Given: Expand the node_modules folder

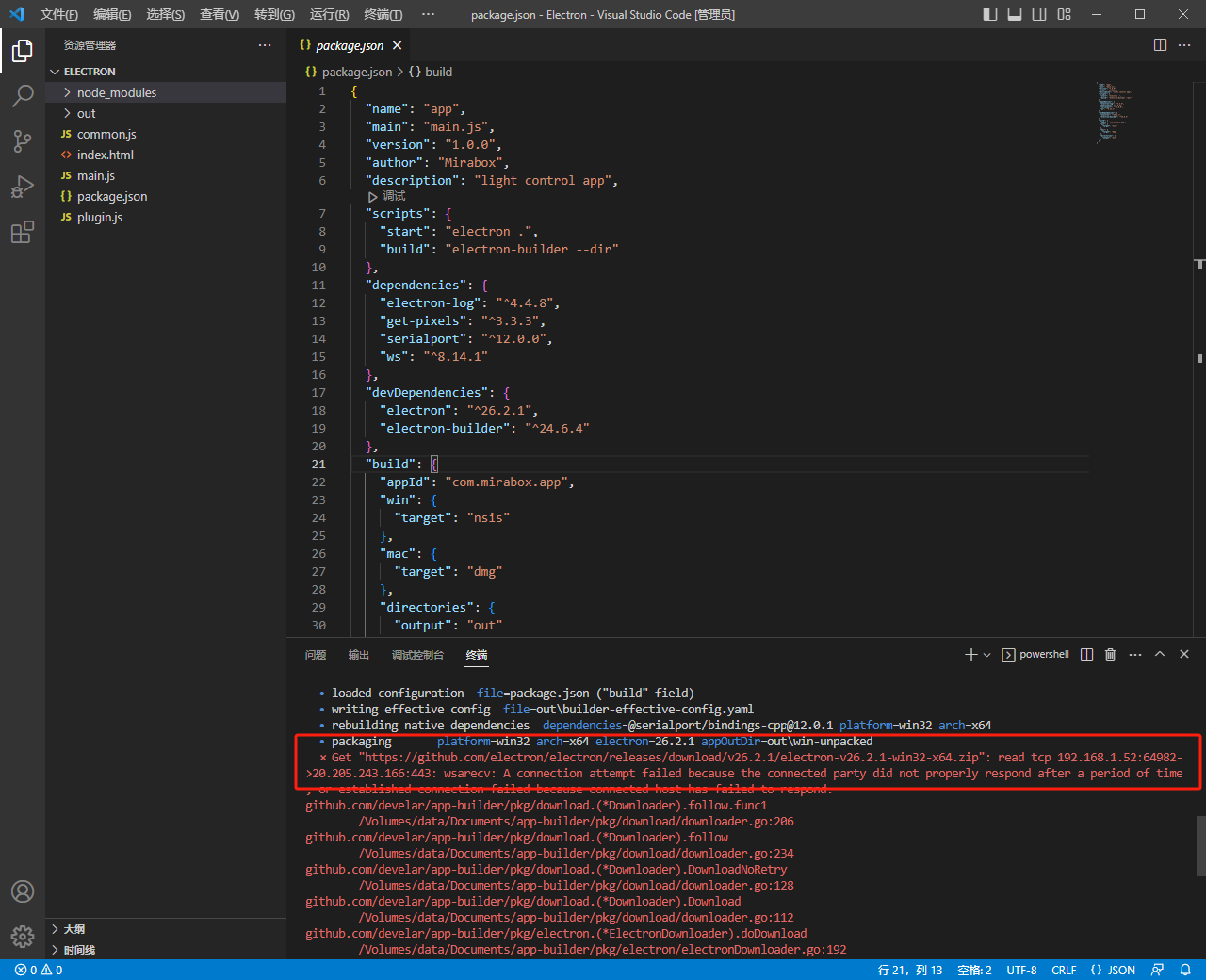Looking at the screenshot, I should coord(117,92).
